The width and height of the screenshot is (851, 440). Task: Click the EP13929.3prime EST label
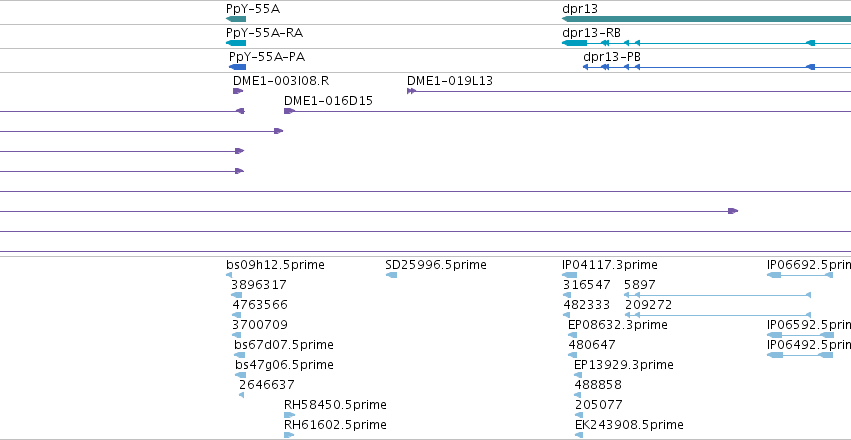[624, 365]
